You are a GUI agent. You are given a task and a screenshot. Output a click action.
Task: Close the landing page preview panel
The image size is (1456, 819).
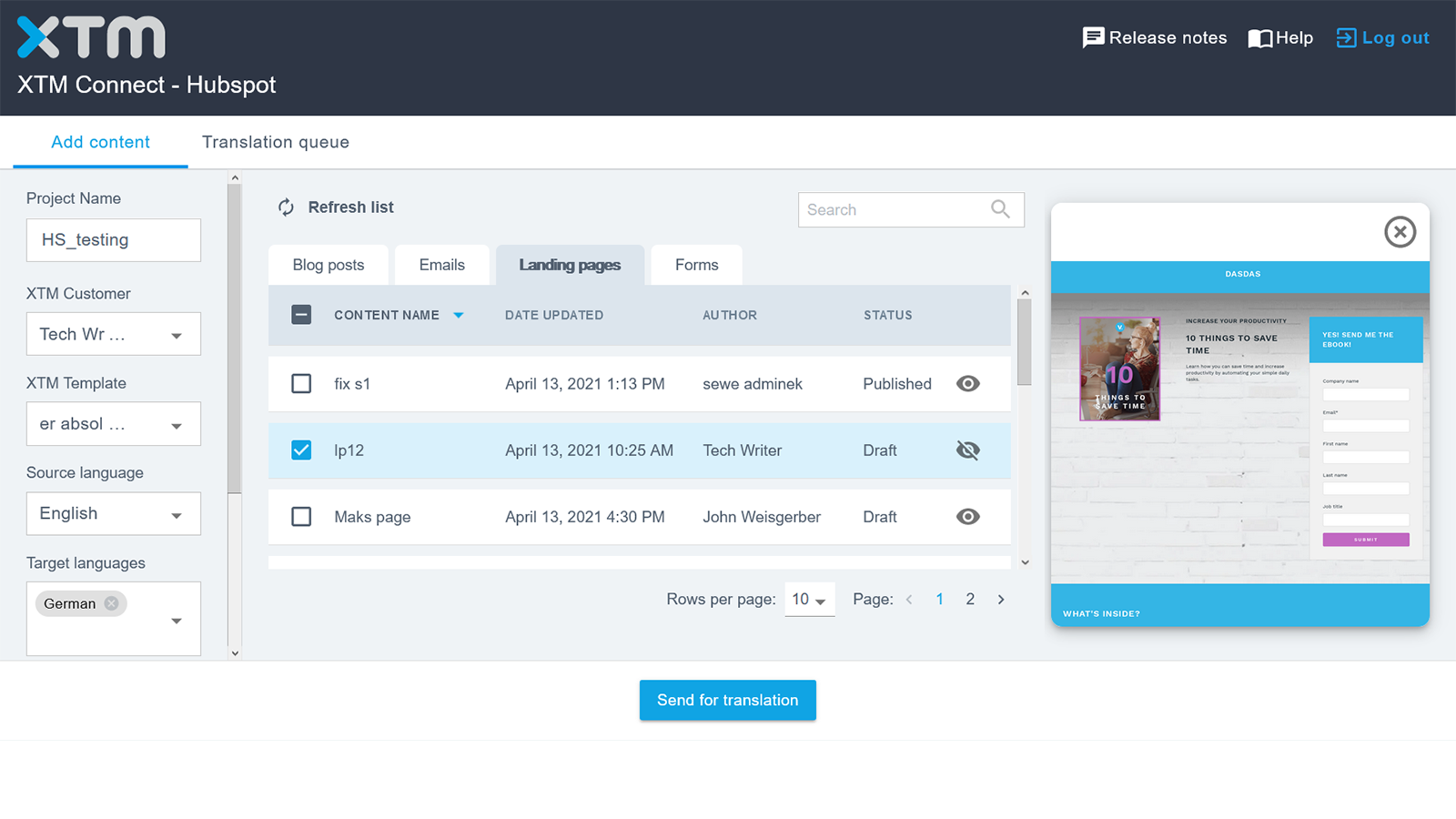(x=1400, y=232)
